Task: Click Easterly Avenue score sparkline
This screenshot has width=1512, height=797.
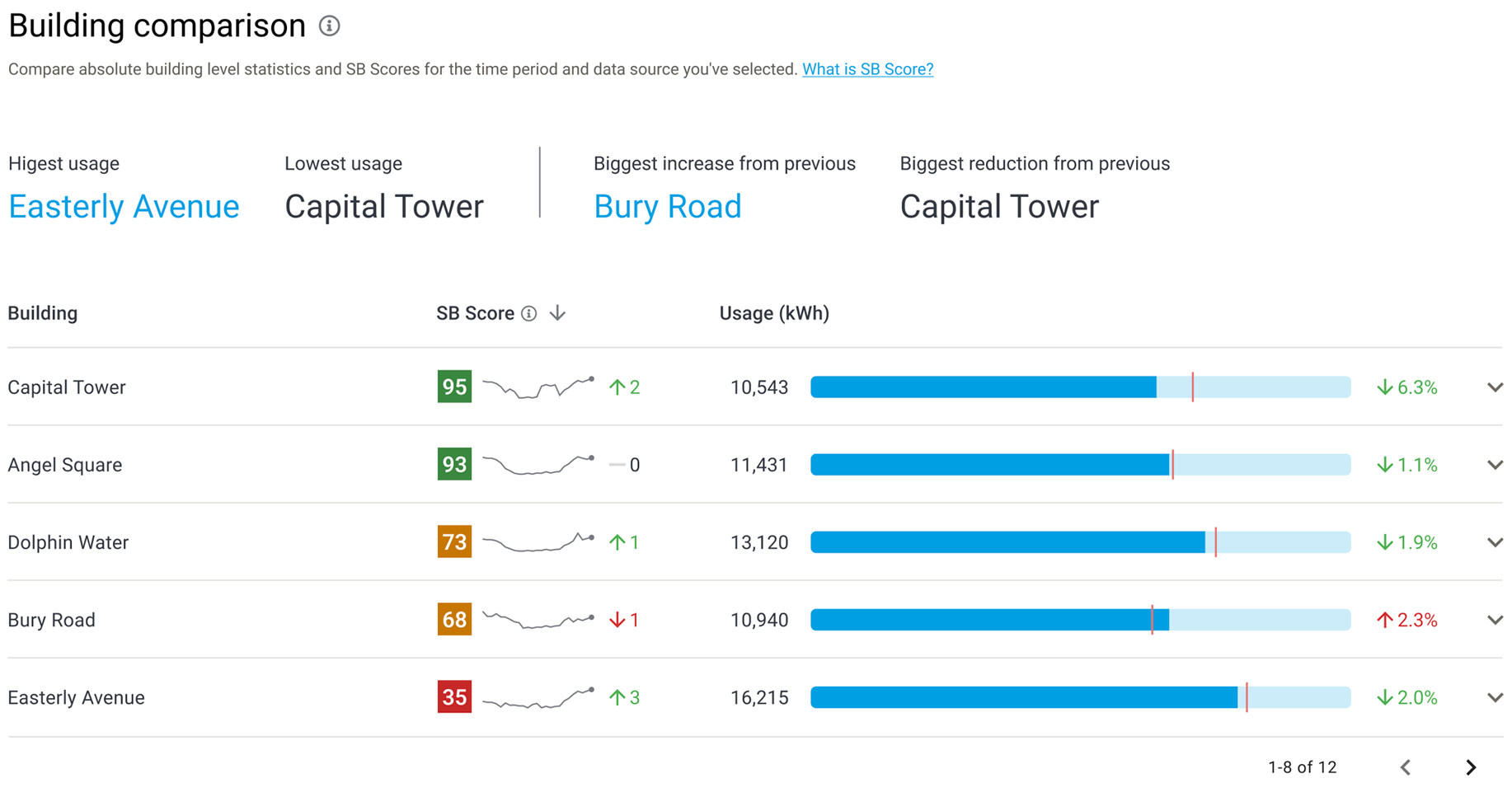Action: coord(538,697)
